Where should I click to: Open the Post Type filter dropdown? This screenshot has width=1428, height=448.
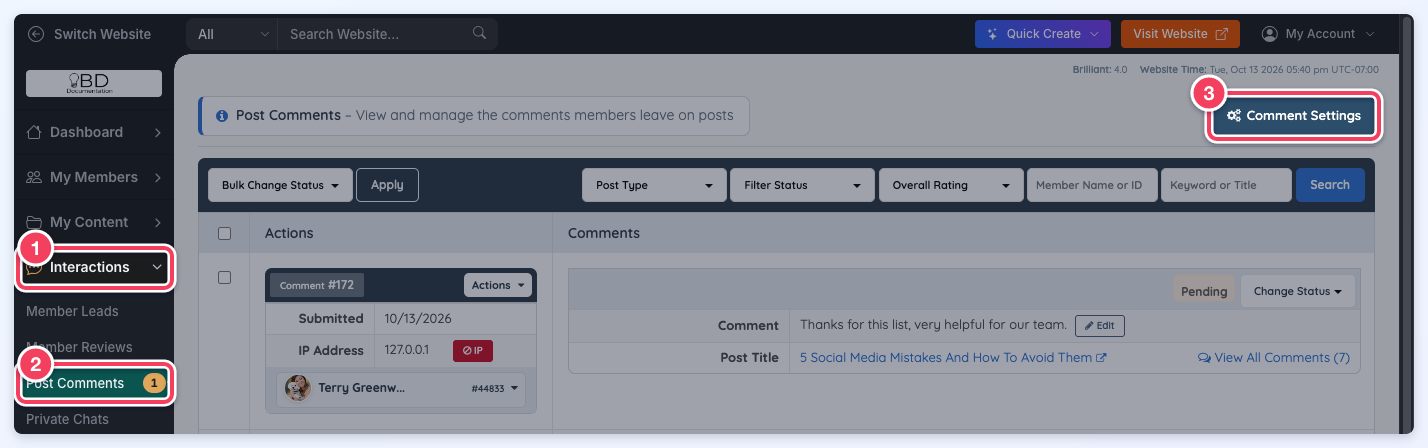click(654, 185)
